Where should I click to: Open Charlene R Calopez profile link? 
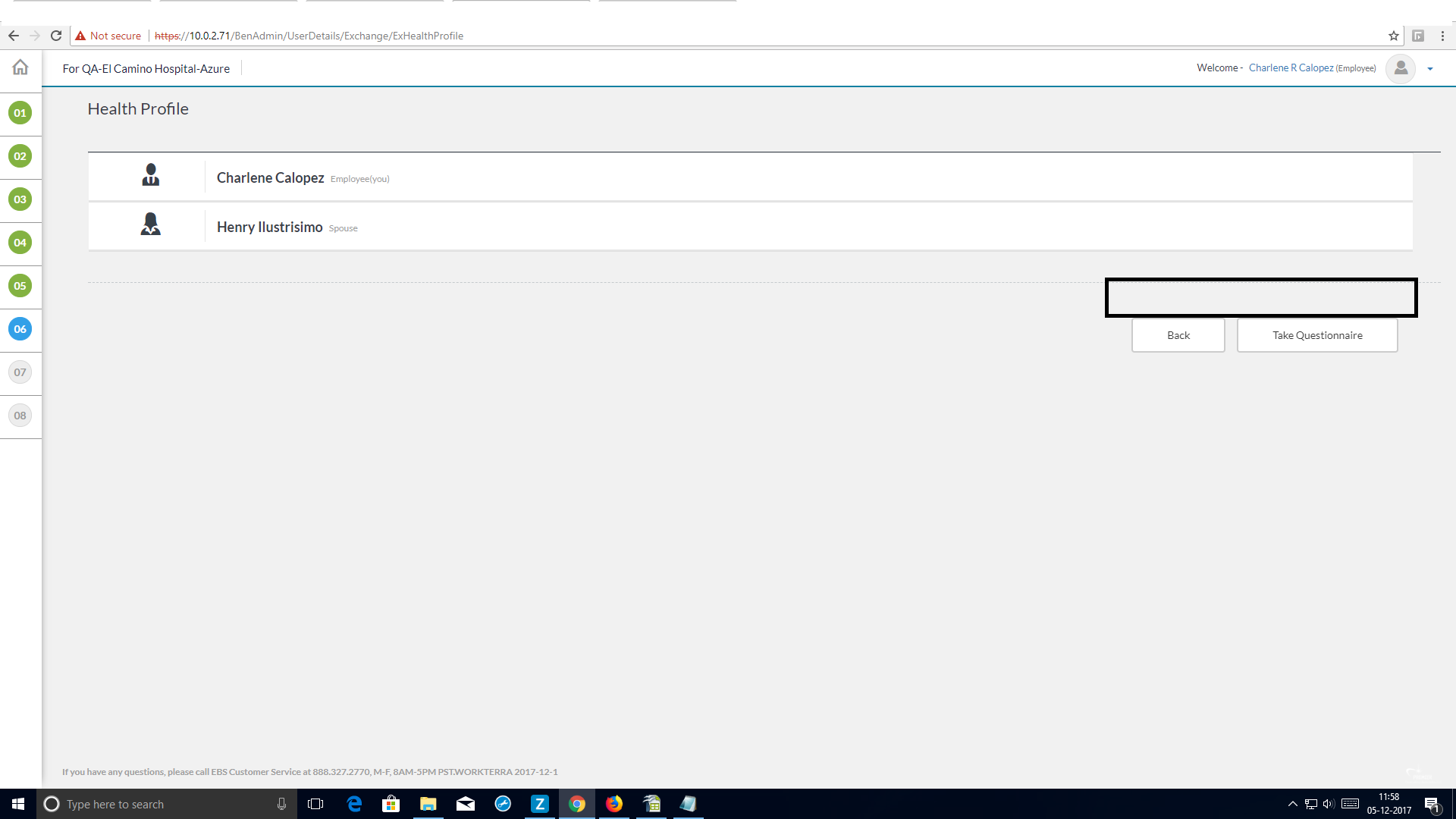click(x=1291, y=68)
